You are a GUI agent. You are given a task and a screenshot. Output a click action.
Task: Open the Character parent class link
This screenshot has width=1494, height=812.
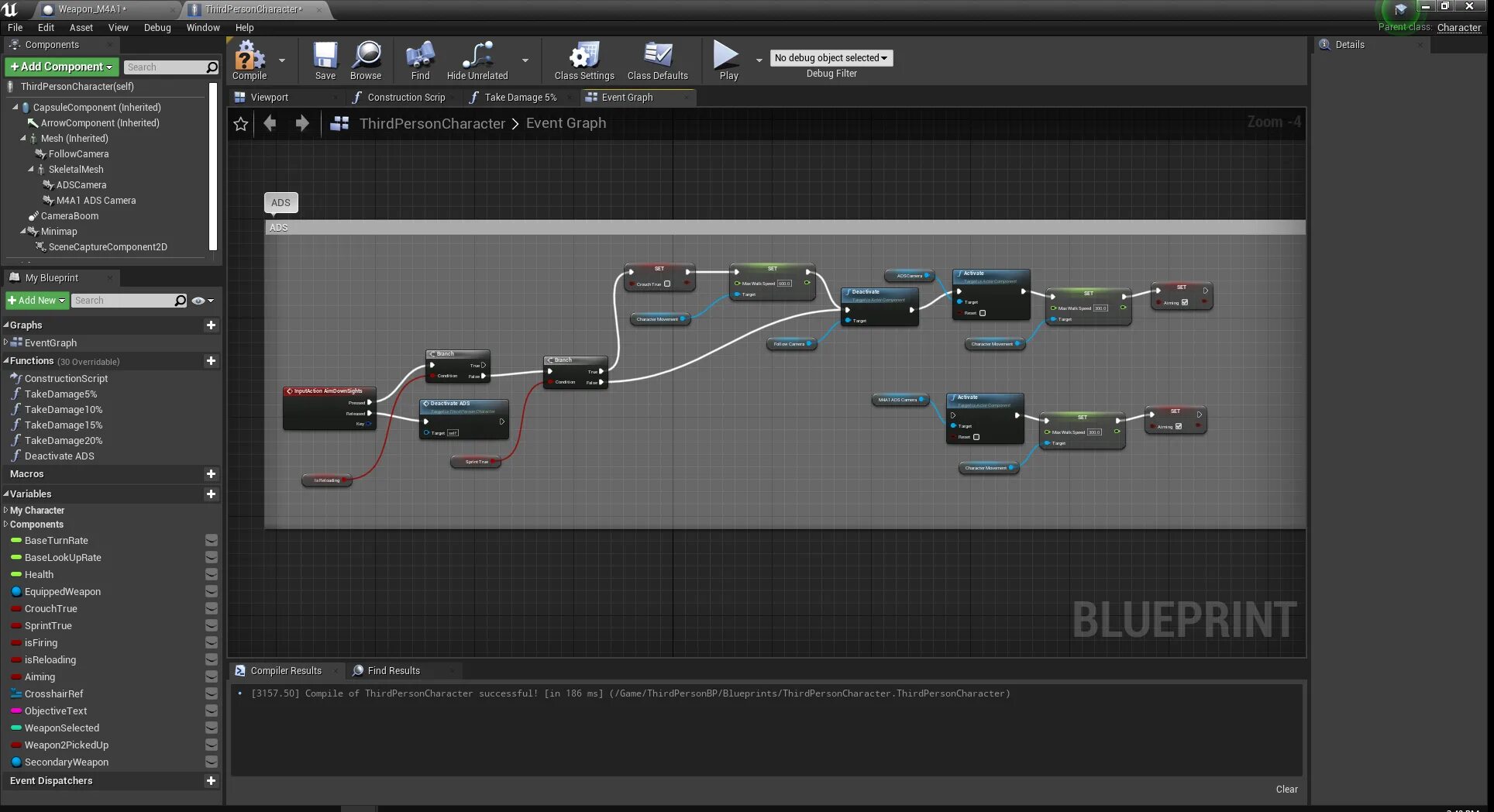[x=1459, y=27]
